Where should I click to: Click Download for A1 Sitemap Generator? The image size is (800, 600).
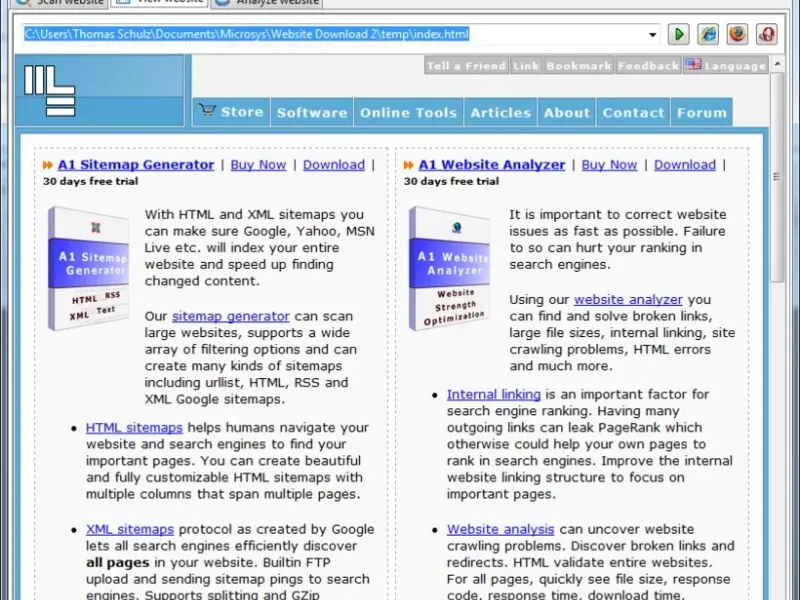click(x=334, y=165)
